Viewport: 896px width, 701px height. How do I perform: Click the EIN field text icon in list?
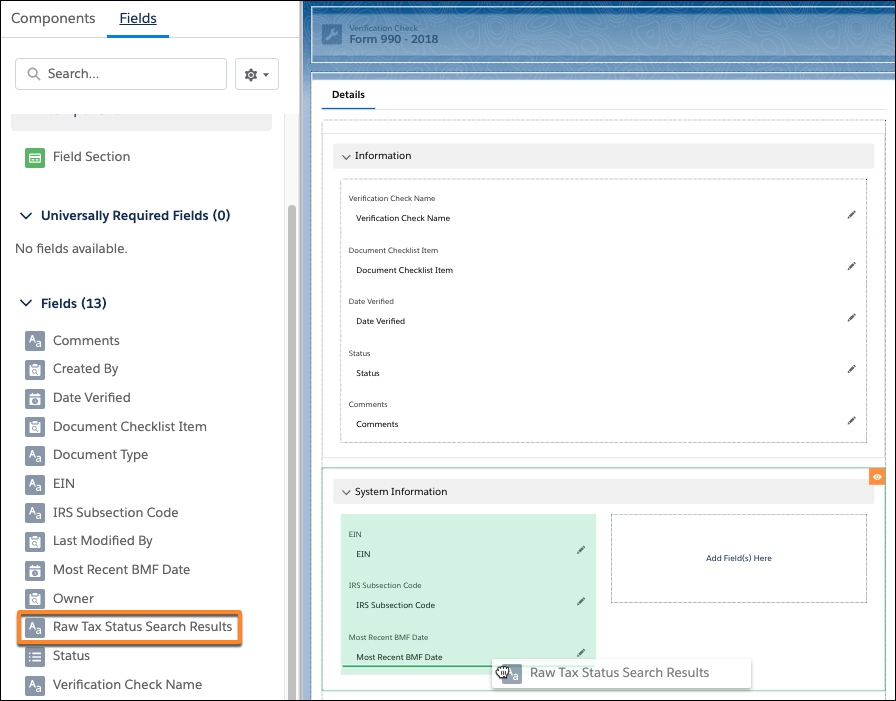tap(35, 484)
